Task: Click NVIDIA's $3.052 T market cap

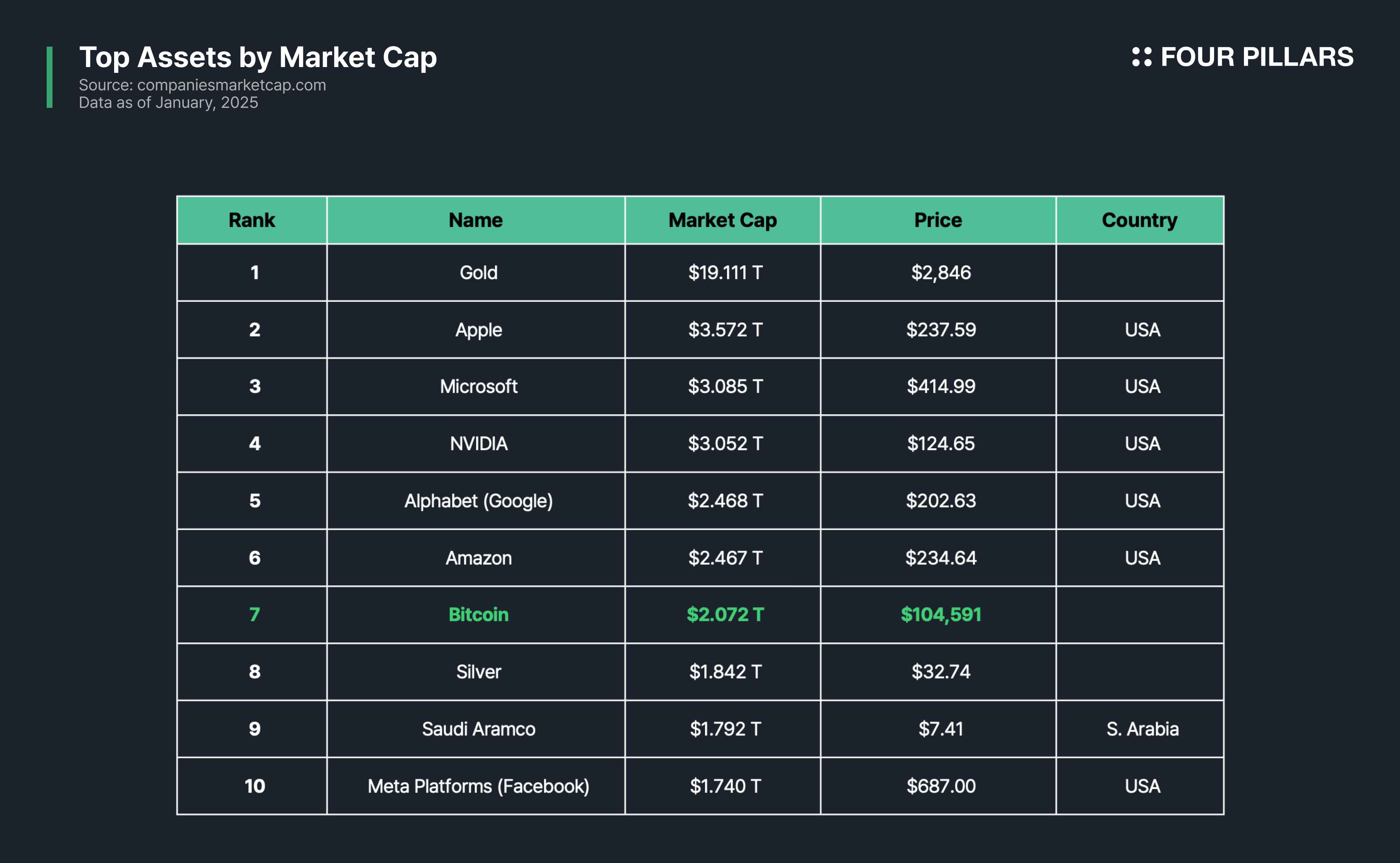Action: pos(724,444)
